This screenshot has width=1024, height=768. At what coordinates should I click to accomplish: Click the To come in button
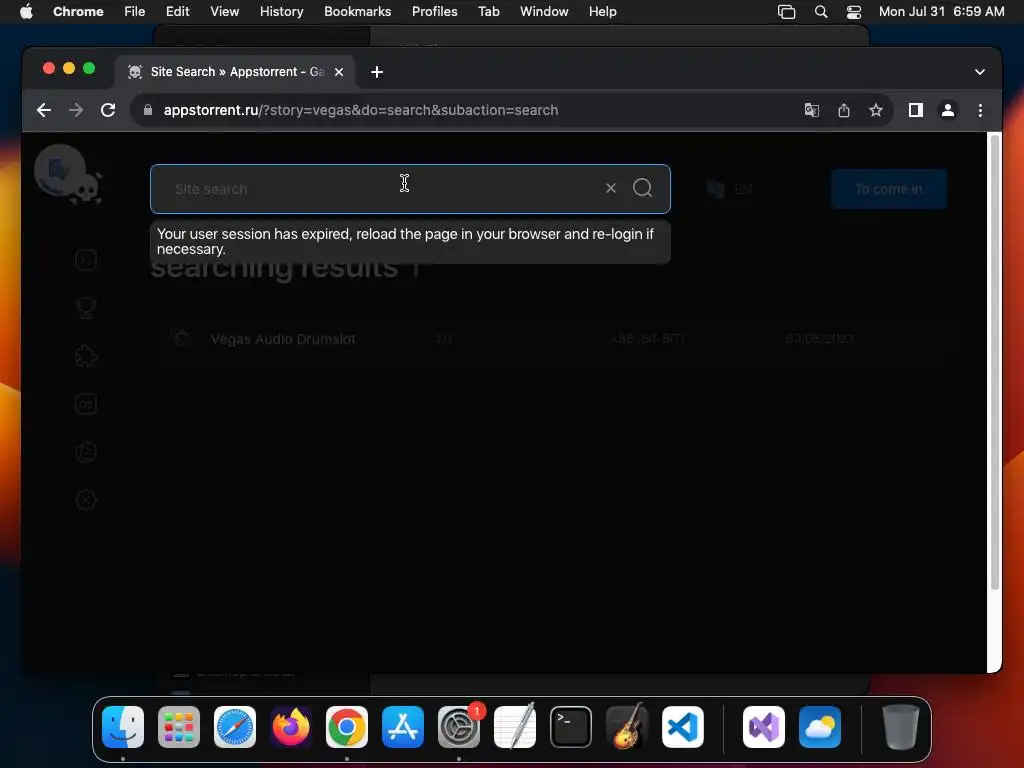889,189
